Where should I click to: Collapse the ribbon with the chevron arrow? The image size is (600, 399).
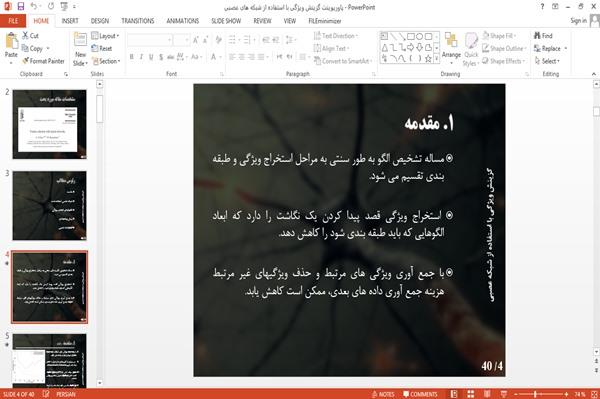593,74
